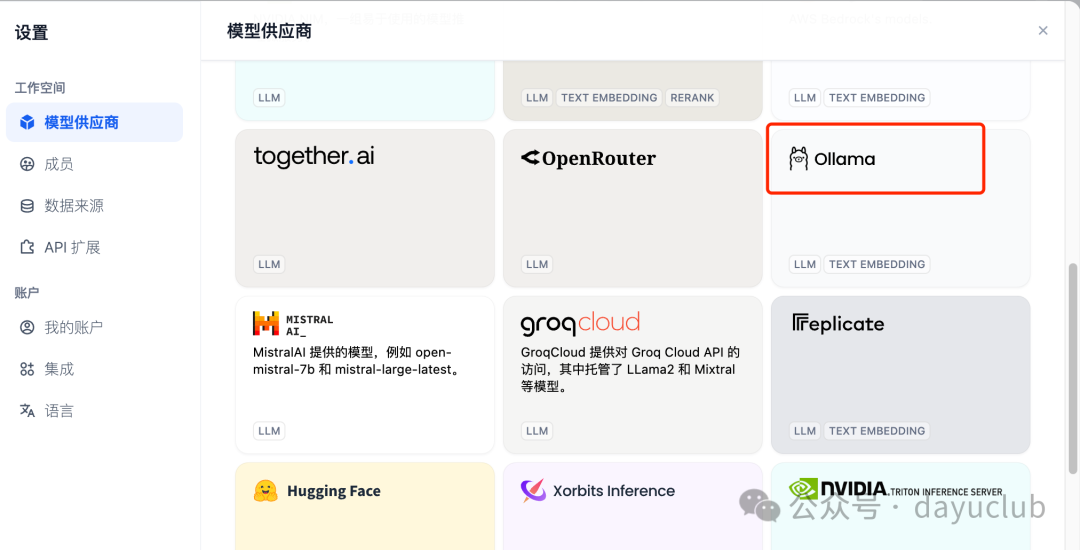The height and width of the screenshot is (550, 1080).
Task: Click the 我的账户 user icon
Action: point(27,327)
